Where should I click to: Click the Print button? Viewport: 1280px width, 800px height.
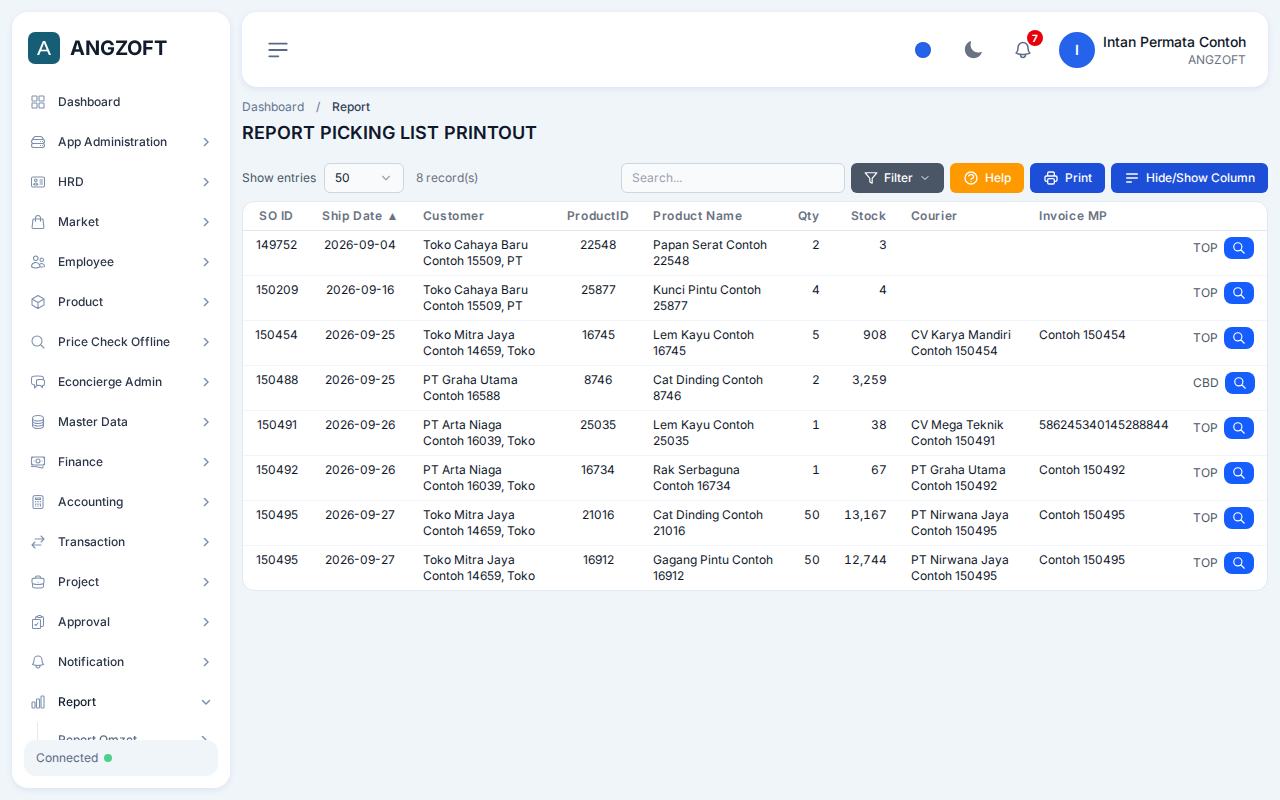tap(1067, 178)
